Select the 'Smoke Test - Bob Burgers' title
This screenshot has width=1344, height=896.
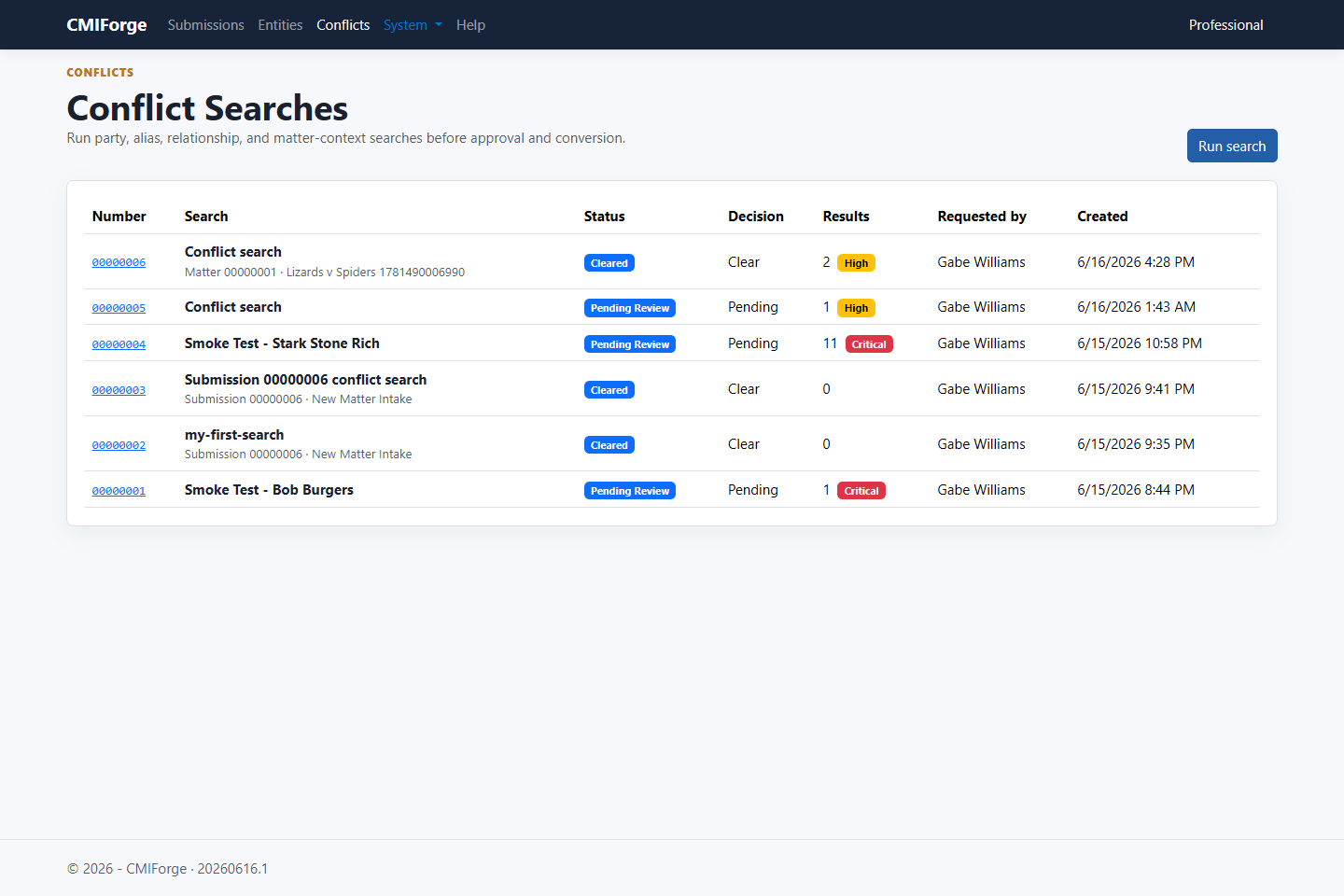coord(269,490)
